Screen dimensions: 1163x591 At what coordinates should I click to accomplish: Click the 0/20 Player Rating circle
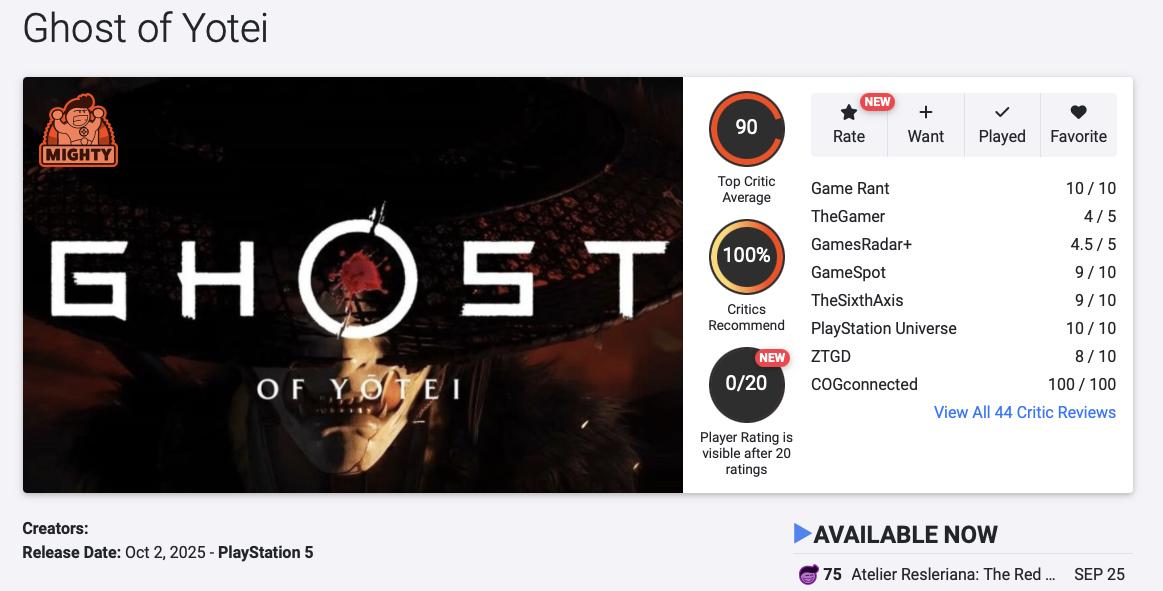pyautogui.click(x=746, y=384)
